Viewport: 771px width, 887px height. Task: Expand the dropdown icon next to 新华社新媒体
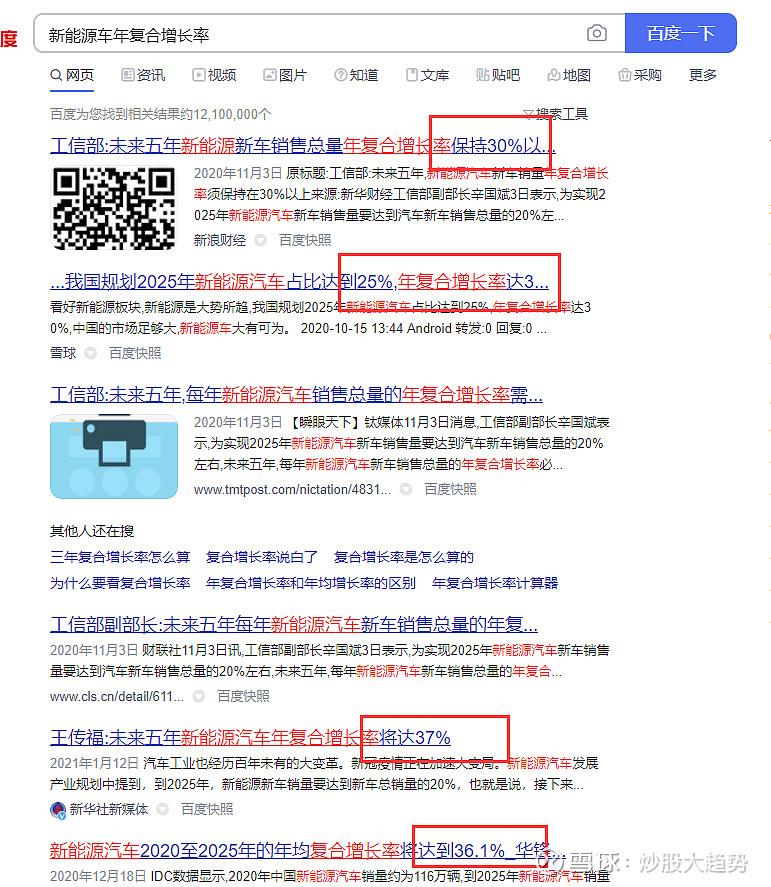click(162, 810)
